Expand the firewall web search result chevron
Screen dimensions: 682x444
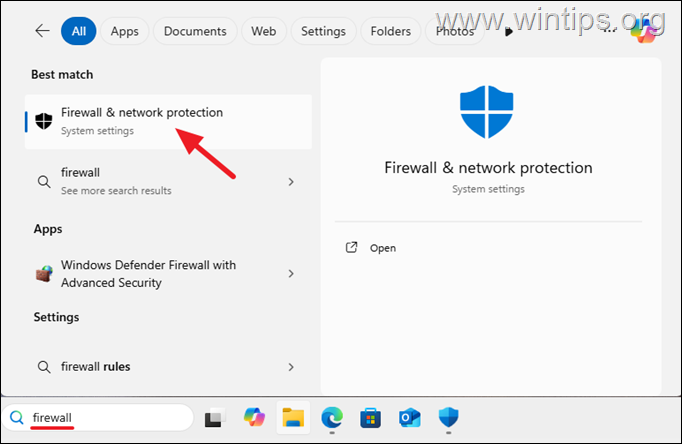291,181
